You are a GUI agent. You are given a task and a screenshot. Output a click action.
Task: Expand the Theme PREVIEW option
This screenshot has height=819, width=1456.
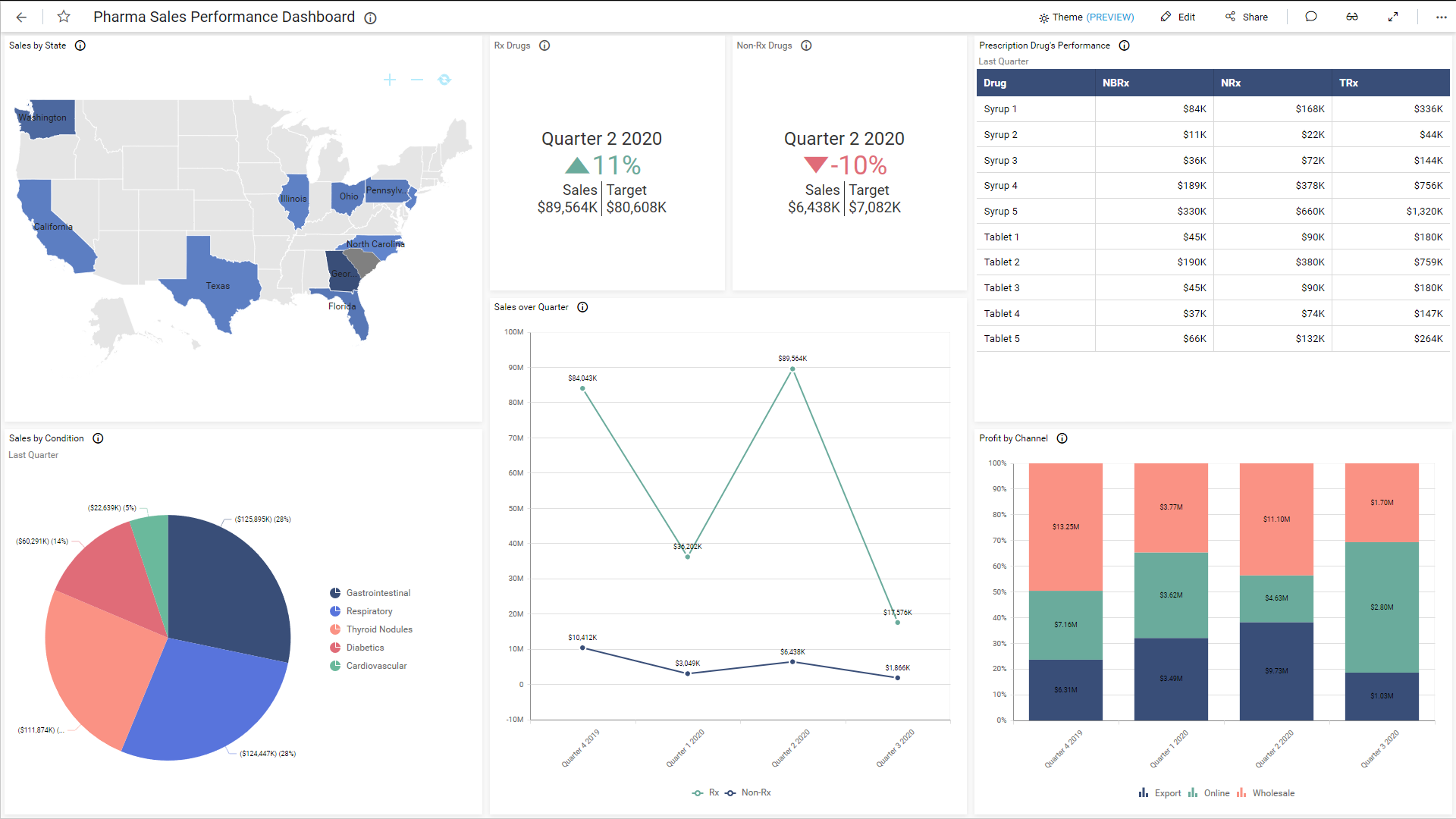1086,17
